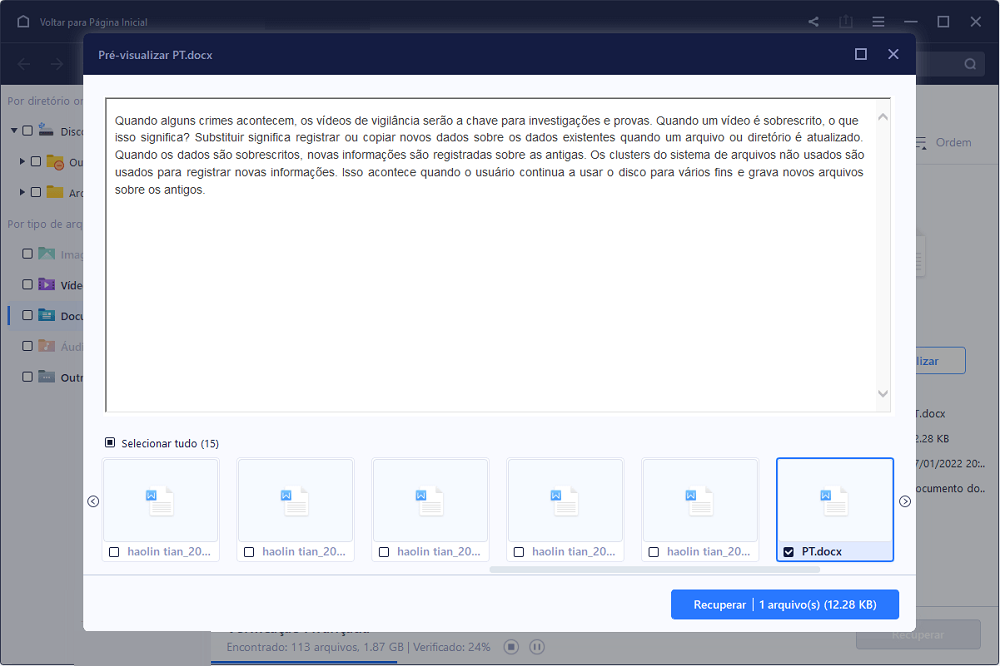
Task: Click the audio category icon in sidebar
Action: point(47,345)
